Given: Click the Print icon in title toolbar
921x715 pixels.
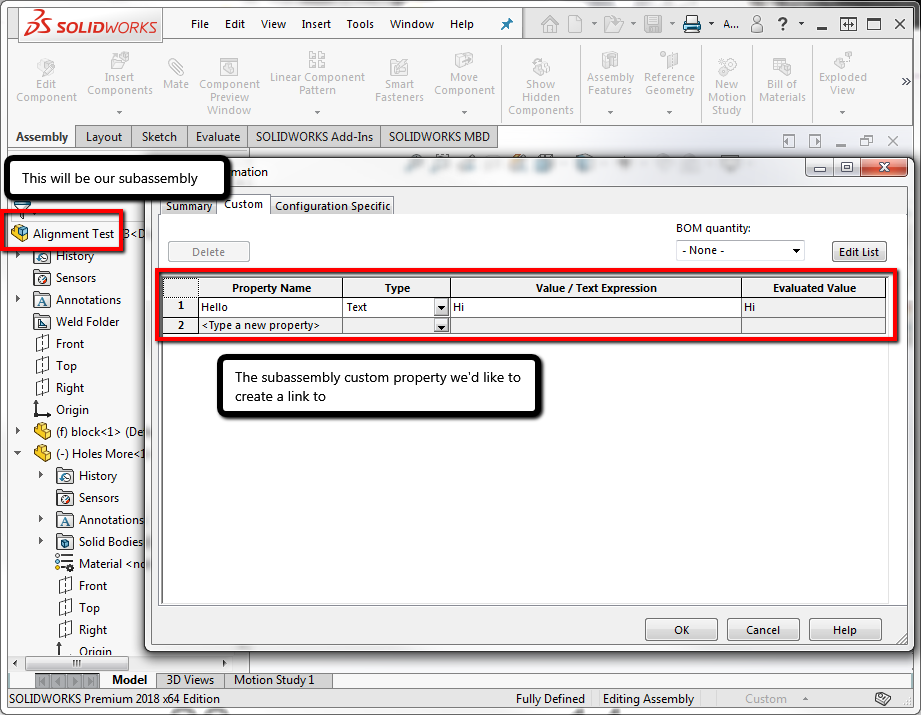Looking at the screenshot, I should pyautogui.click(x=692, y=24).
